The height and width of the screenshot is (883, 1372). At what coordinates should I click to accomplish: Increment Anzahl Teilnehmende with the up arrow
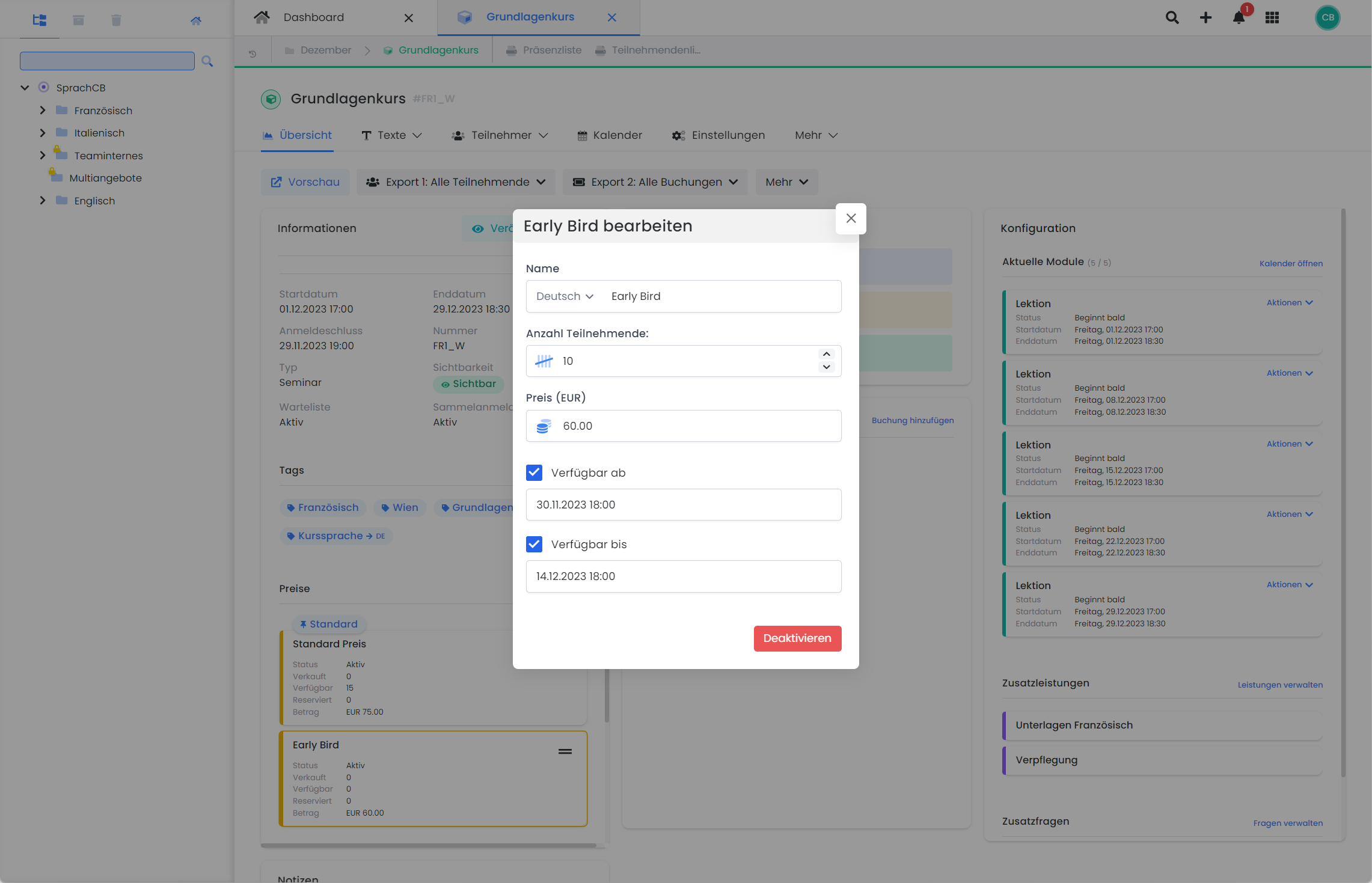(826, 354)
